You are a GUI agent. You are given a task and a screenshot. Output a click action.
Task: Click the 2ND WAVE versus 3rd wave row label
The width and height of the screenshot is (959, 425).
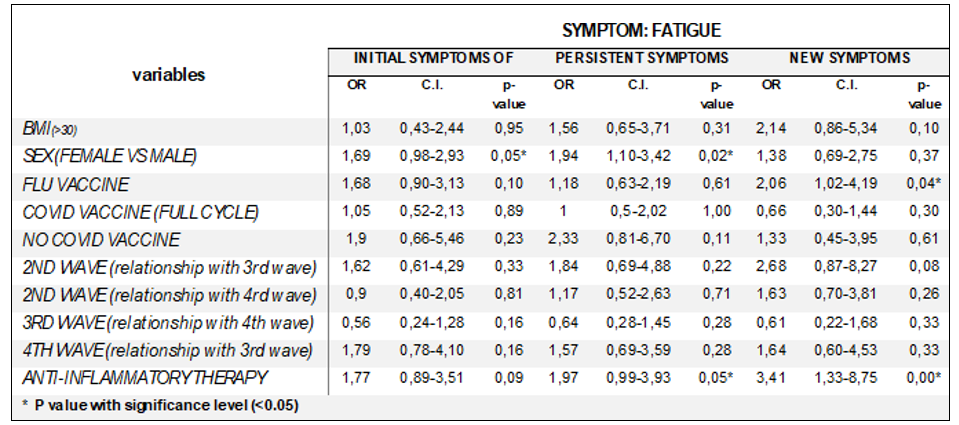169,268
